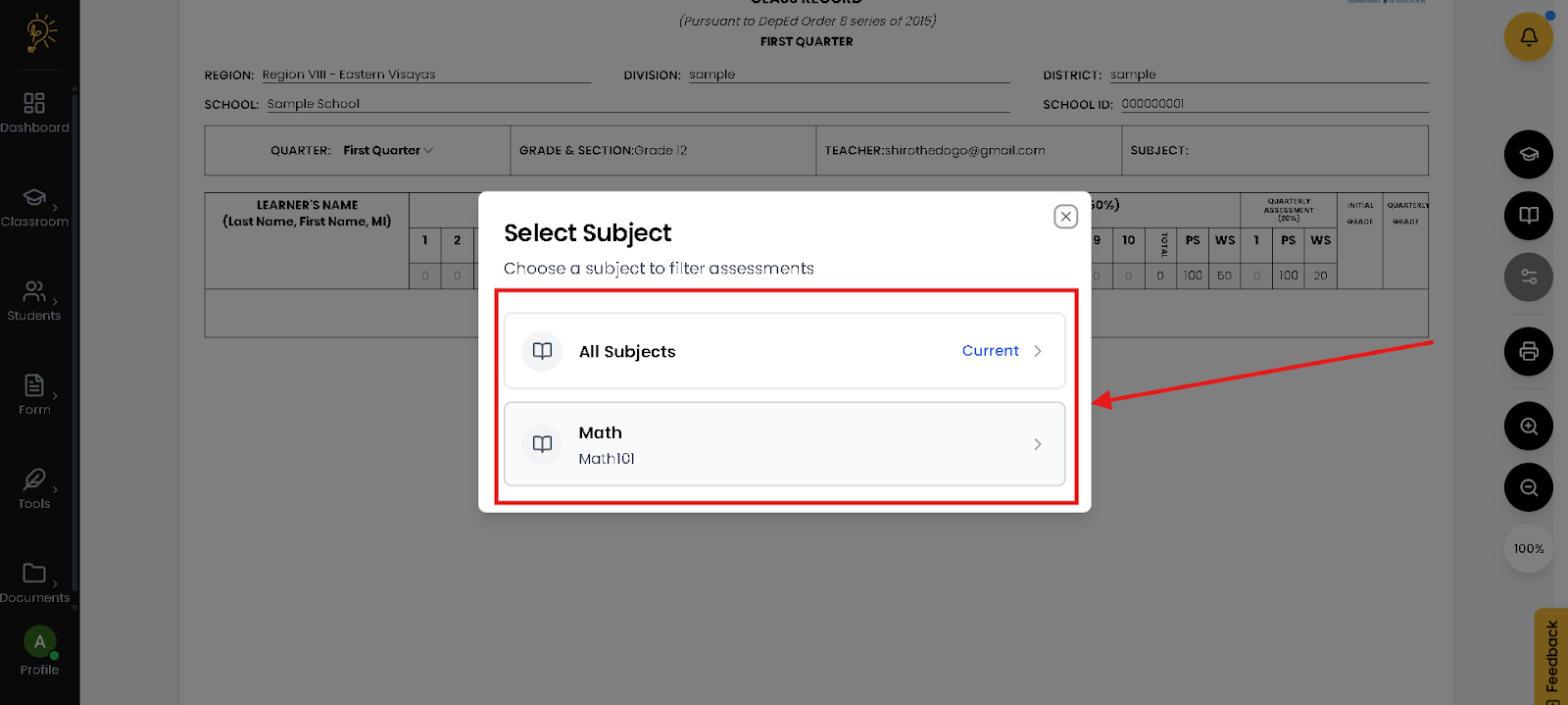This screenshot has height=705, width=1568.
Task: Click the printer icon button
Action: [x=1528, y=351]
